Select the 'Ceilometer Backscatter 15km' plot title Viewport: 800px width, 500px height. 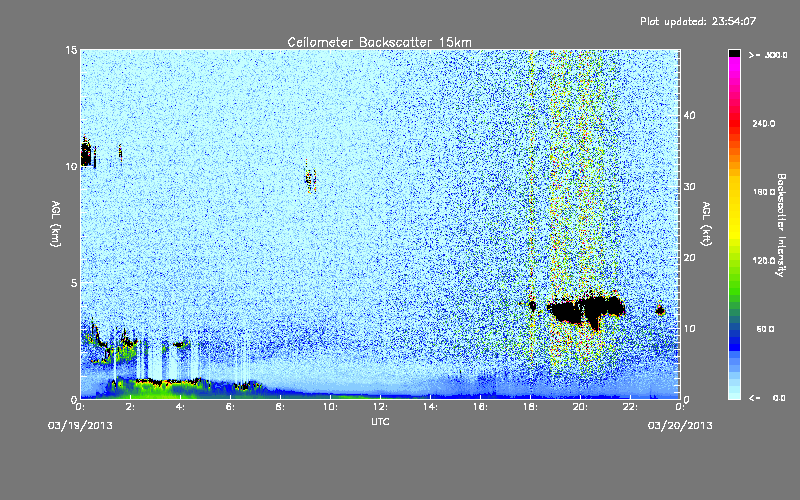(x=379, y=42)
